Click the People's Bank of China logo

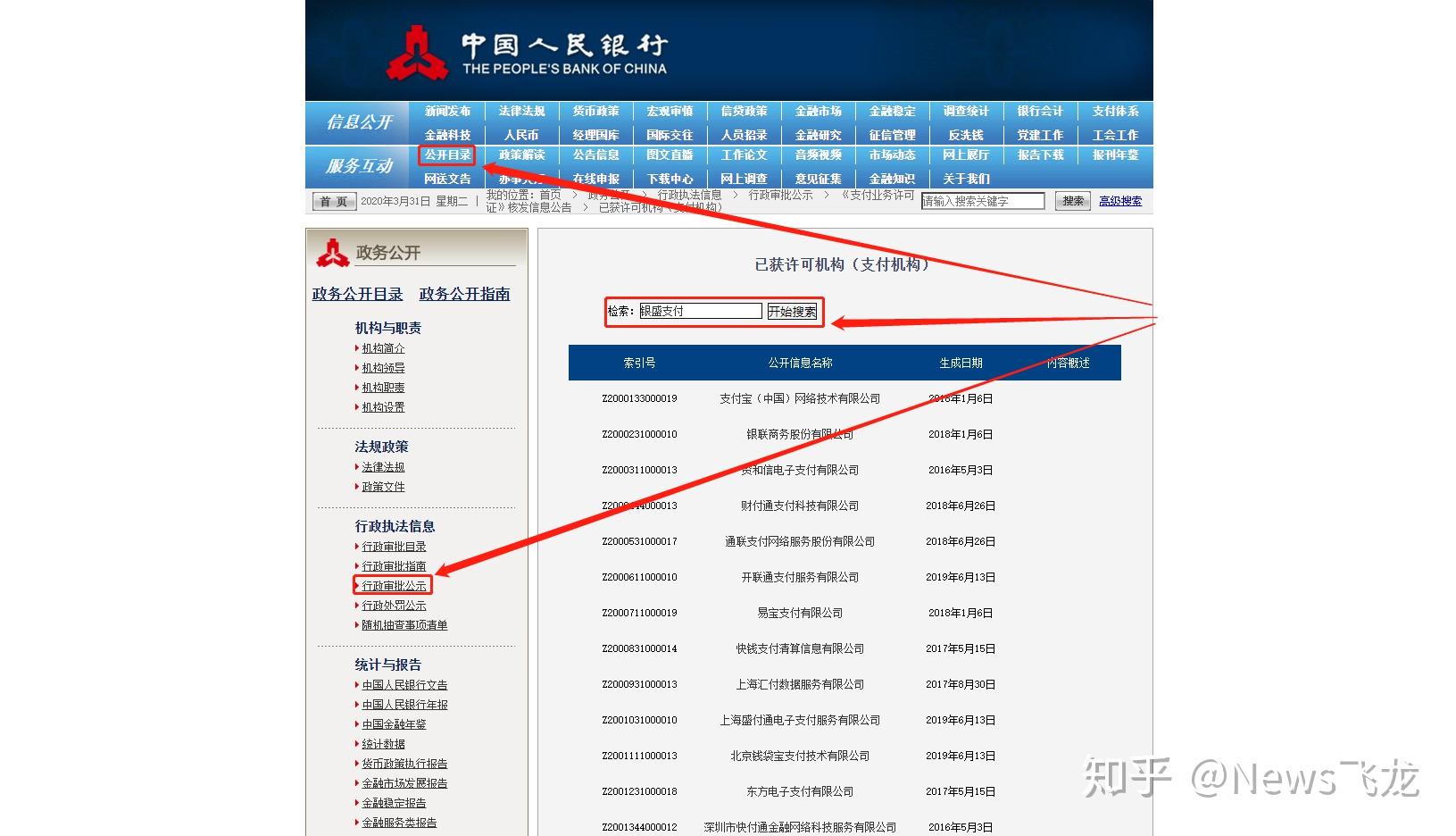[x=527, y=54]
